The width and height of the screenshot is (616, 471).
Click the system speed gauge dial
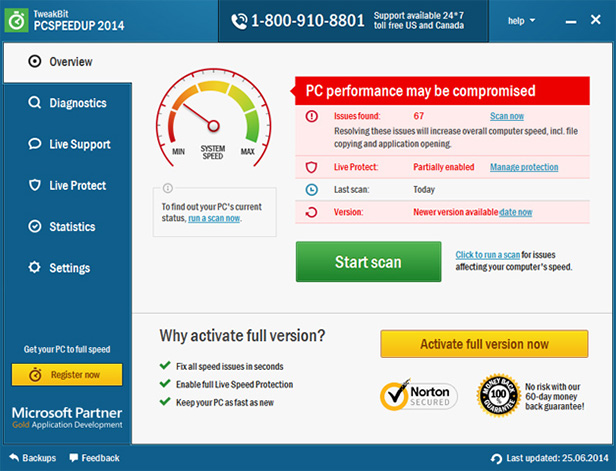coord(214,118)
